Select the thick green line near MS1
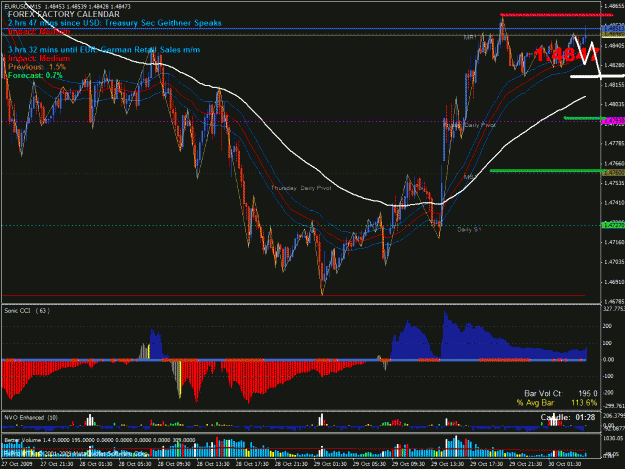 [548, 171]
